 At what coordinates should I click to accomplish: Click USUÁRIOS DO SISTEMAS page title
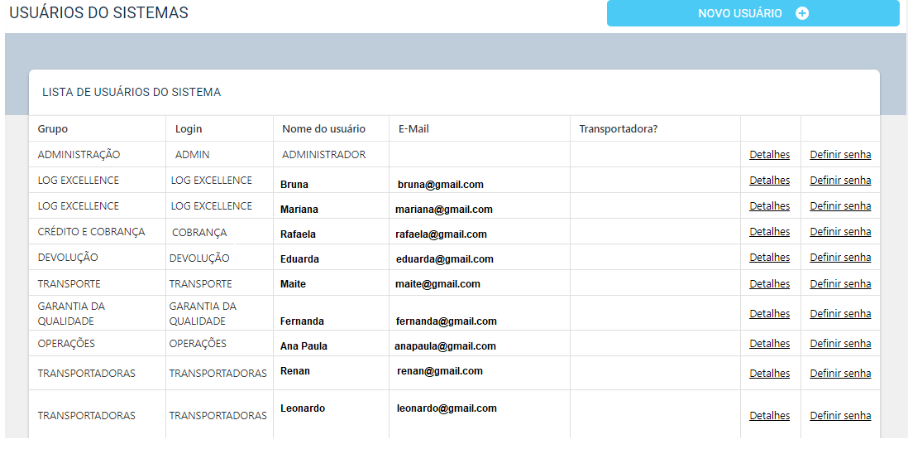click(x=99, y=13)
